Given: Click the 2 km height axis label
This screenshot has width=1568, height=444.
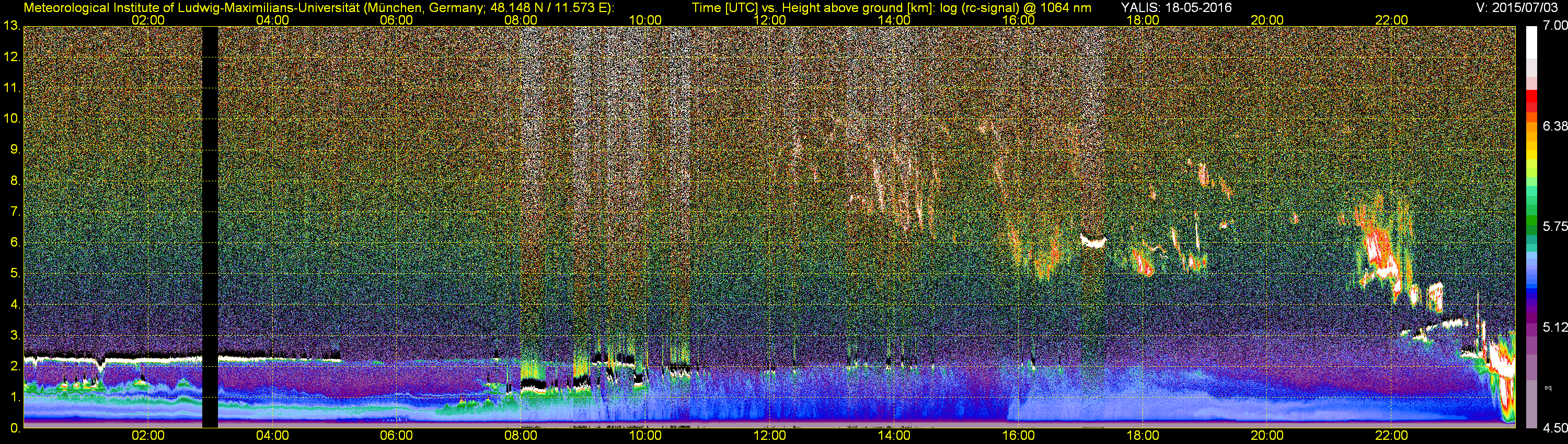Looking at the screenshot, I should pyautogui.click(x=15, y=366).
